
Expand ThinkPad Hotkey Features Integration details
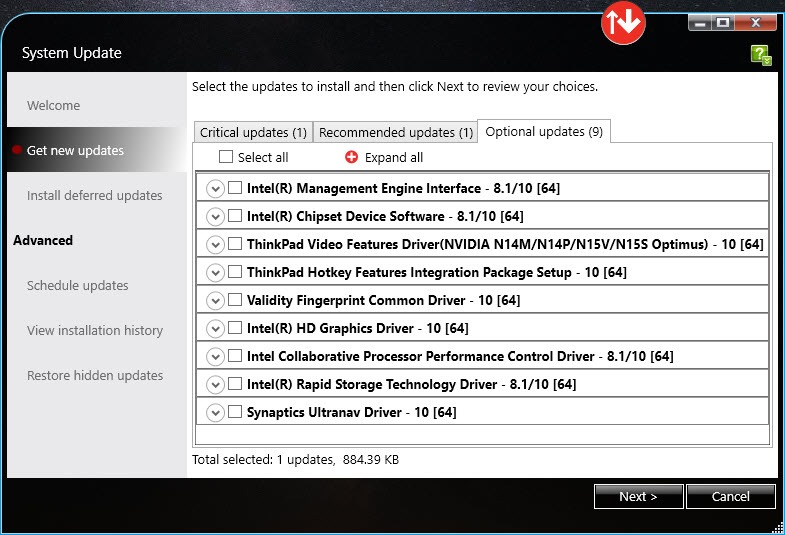(215, 273)
